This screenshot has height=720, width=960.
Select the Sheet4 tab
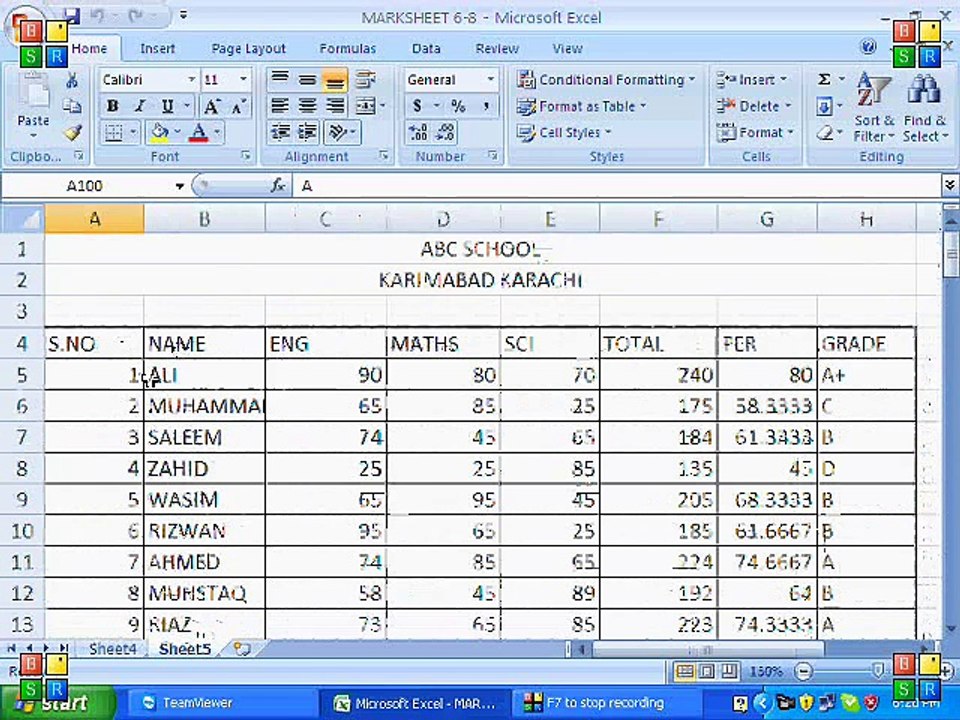coord(112,648)
